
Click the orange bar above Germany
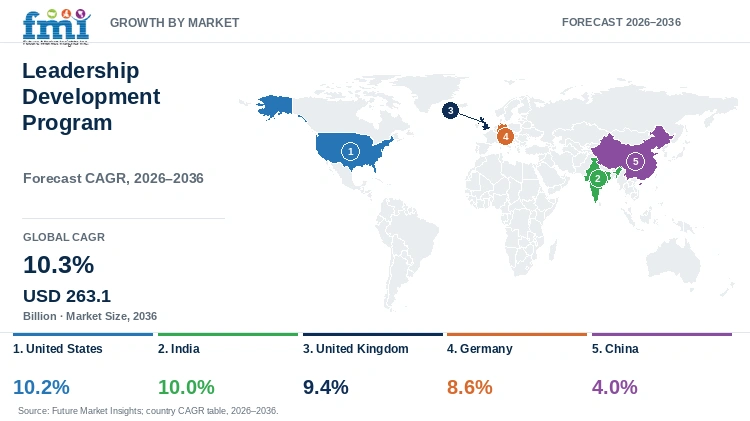click(x=517, y=334)
